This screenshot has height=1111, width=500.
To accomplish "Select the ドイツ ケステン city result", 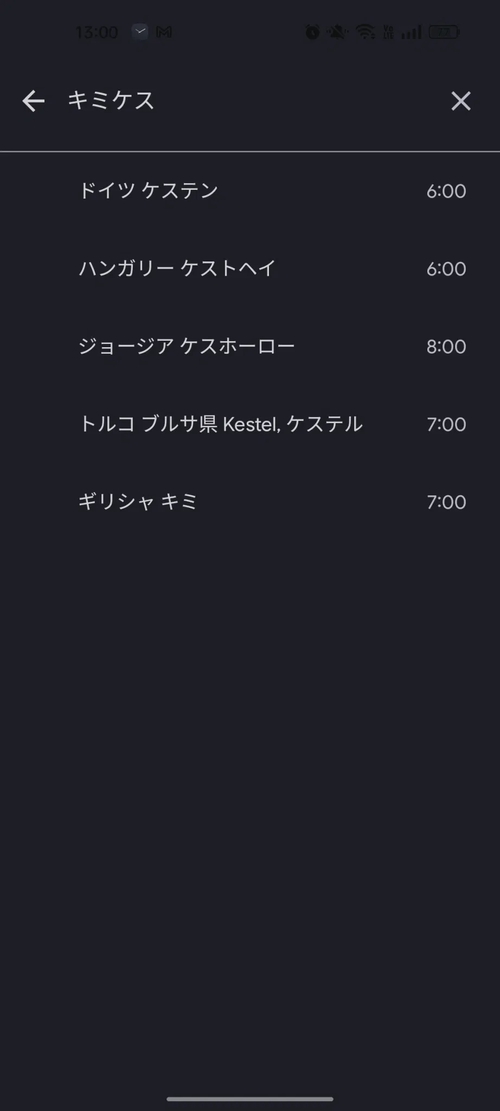I will (x=250, y=191).
